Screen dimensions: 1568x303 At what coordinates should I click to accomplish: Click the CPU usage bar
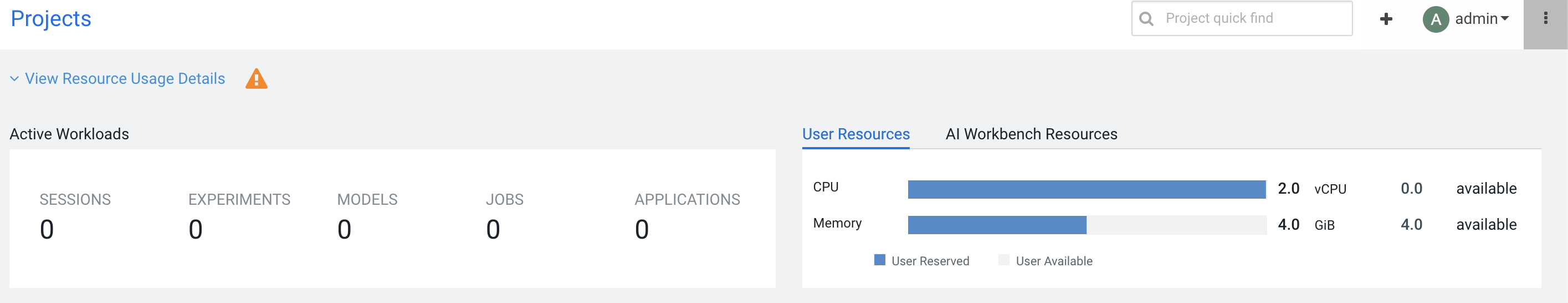coord(1086,190)
